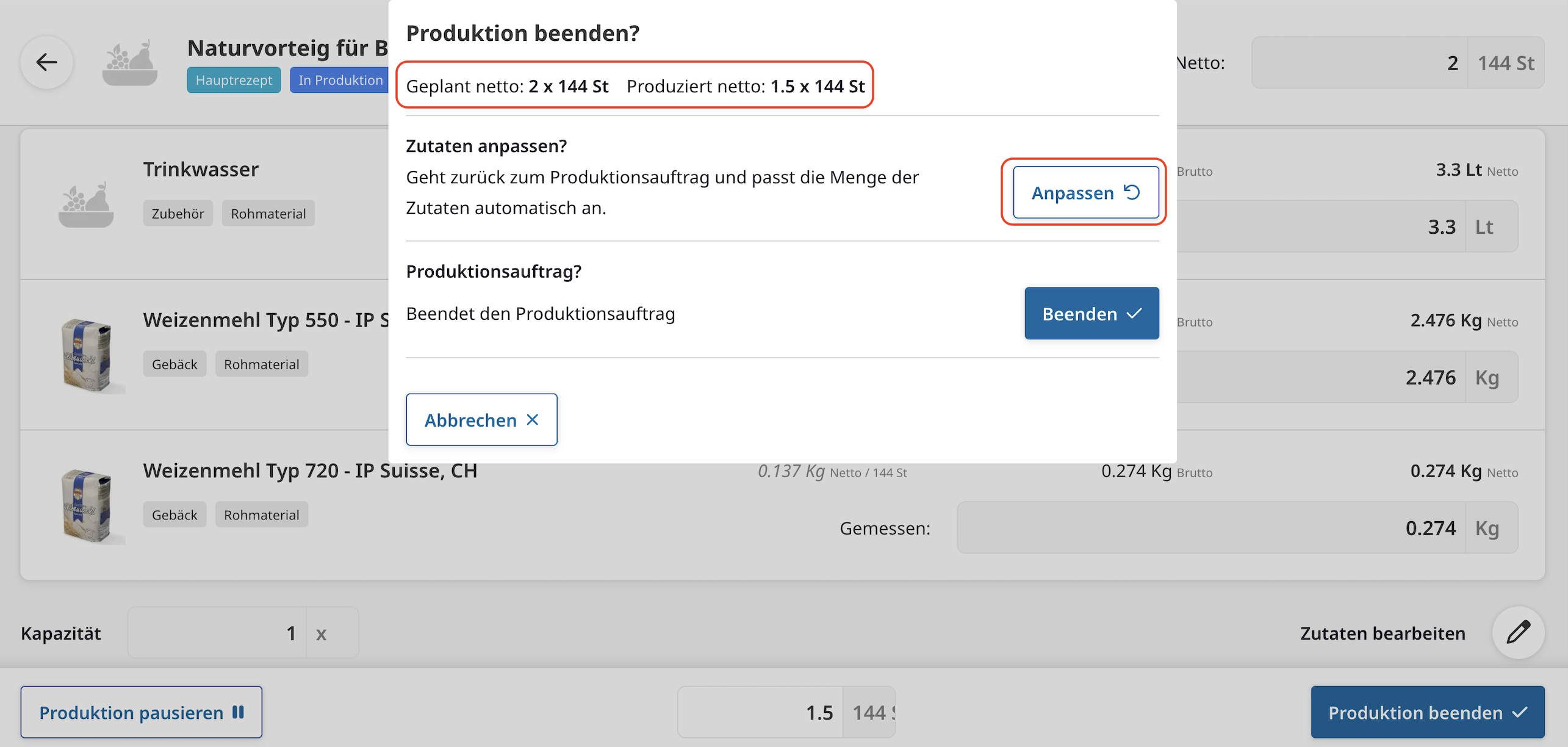Click the In Produktion status badge
The width and height of the screenshot is (1568, 747).
340,80
